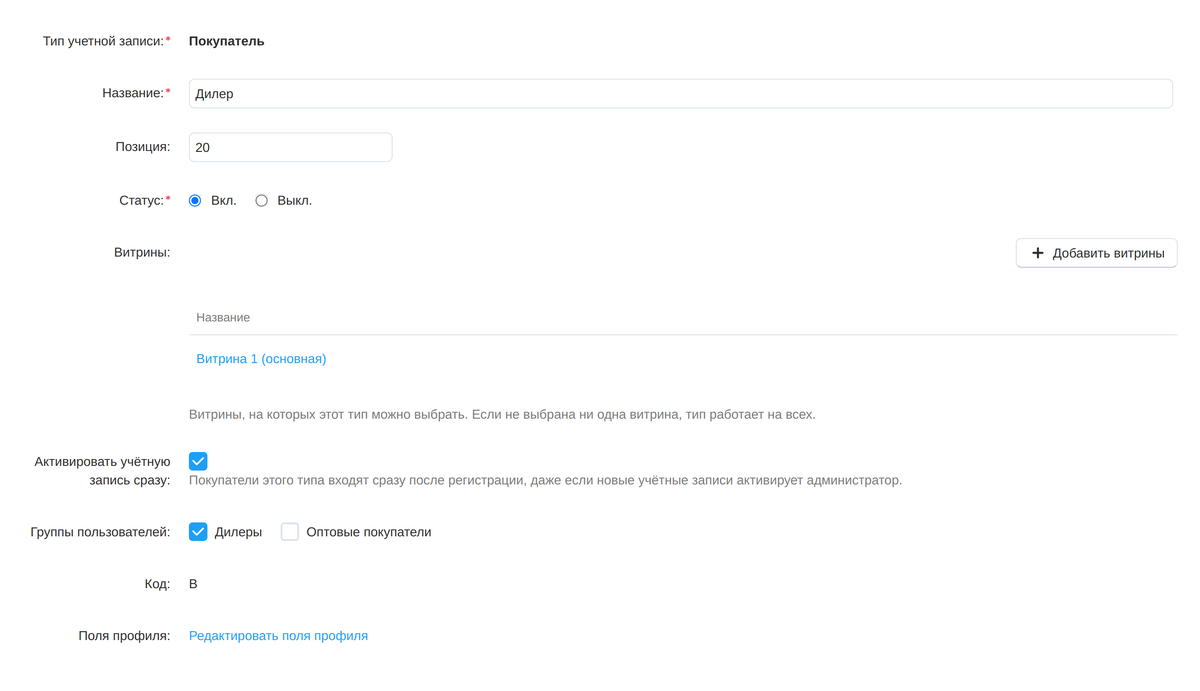Select the Выкл. status radio button
1200x691 pixels.
tap(261, 201)
